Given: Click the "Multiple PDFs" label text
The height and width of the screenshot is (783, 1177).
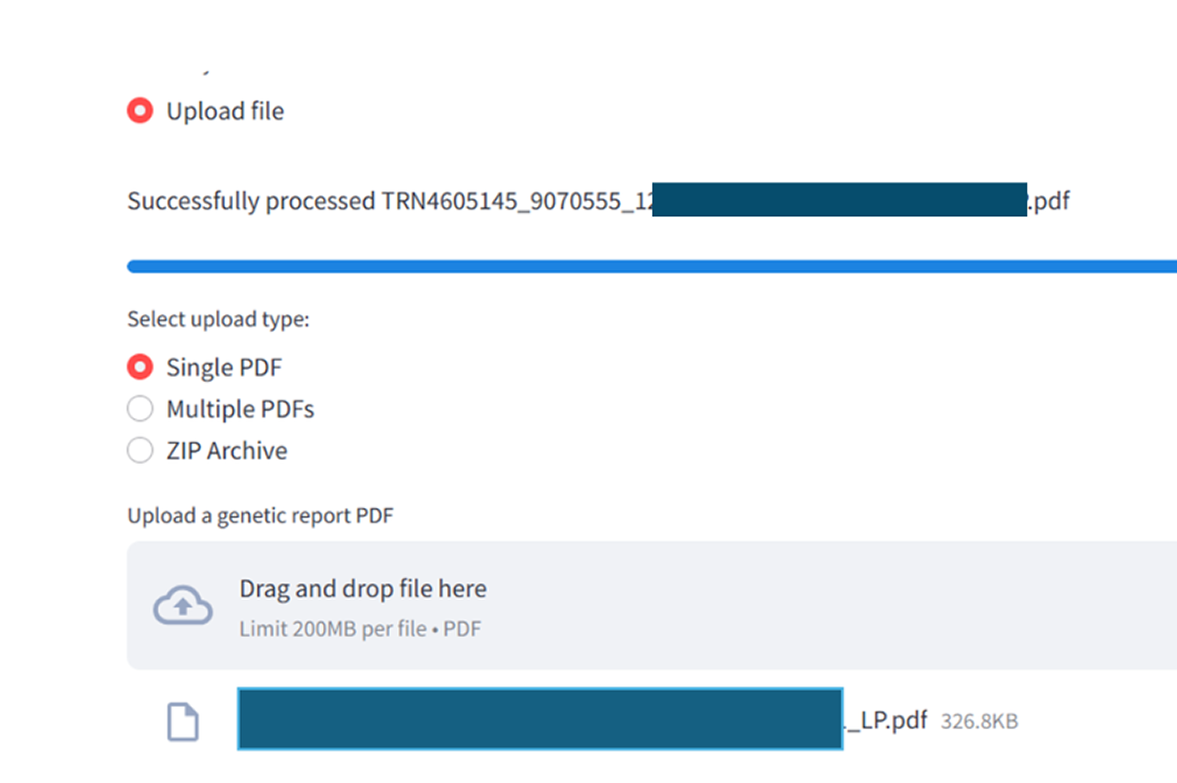Looking at the screenshot, I should pyautogui.click(x=240, y=409).
